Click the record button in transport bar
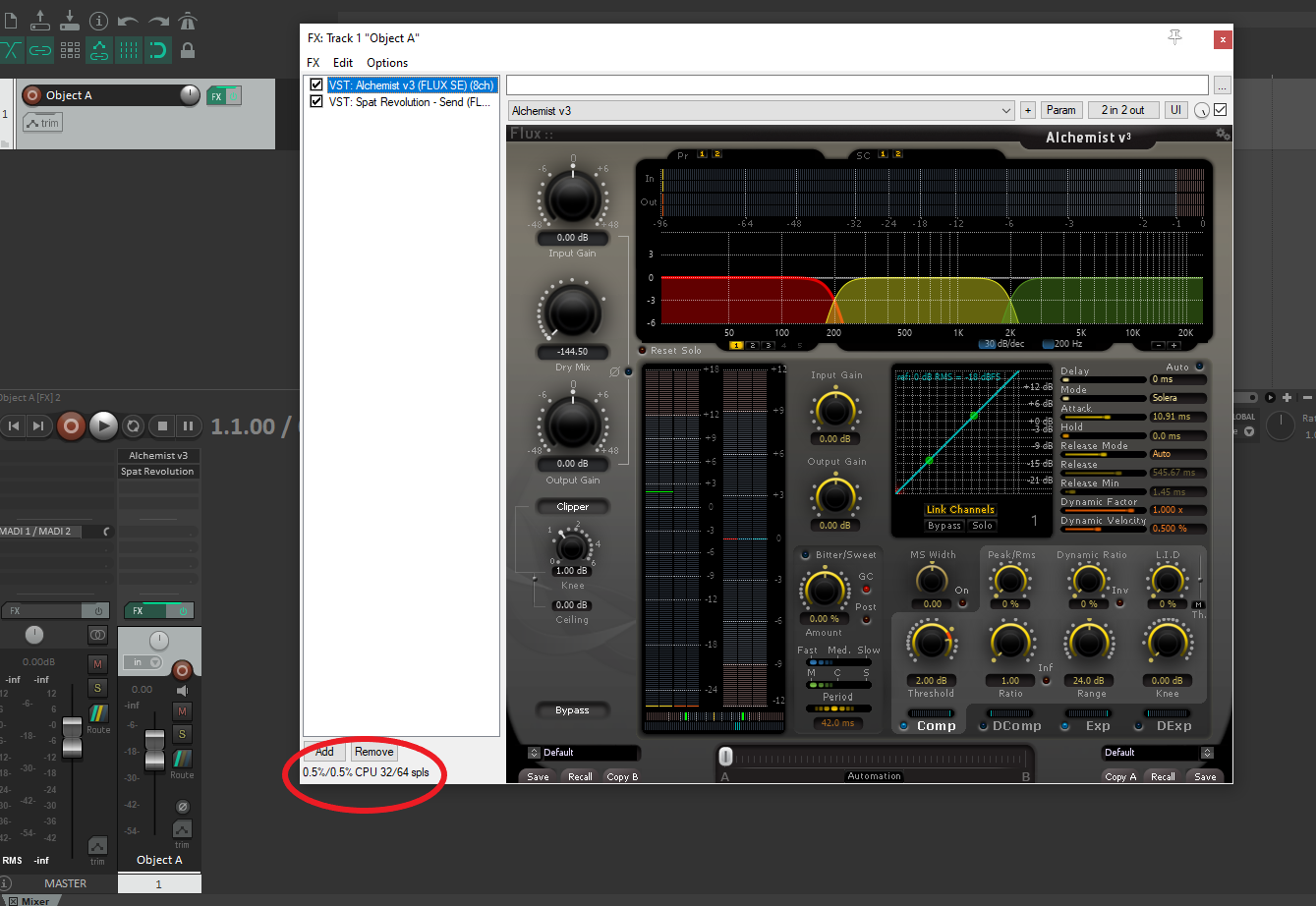Image resolution: width=1316 pixels, height=906 pixels. pos(70,425)
